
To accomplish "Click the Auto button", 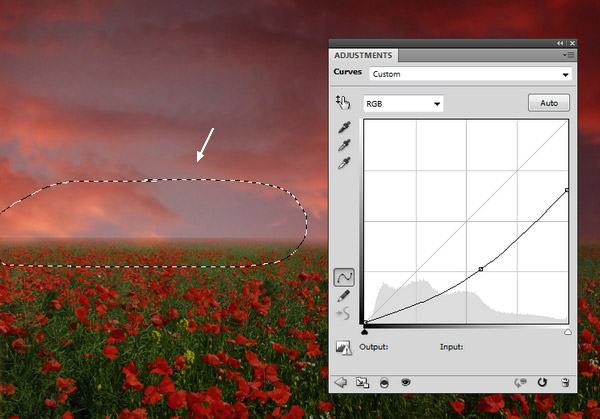I will 548,103.
